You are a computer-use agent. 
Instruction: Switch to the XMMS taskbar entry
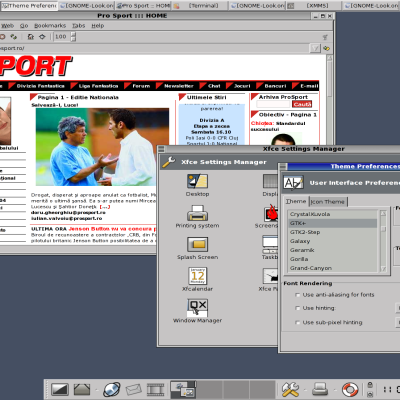pyautogui.click(x=313, y=6)
